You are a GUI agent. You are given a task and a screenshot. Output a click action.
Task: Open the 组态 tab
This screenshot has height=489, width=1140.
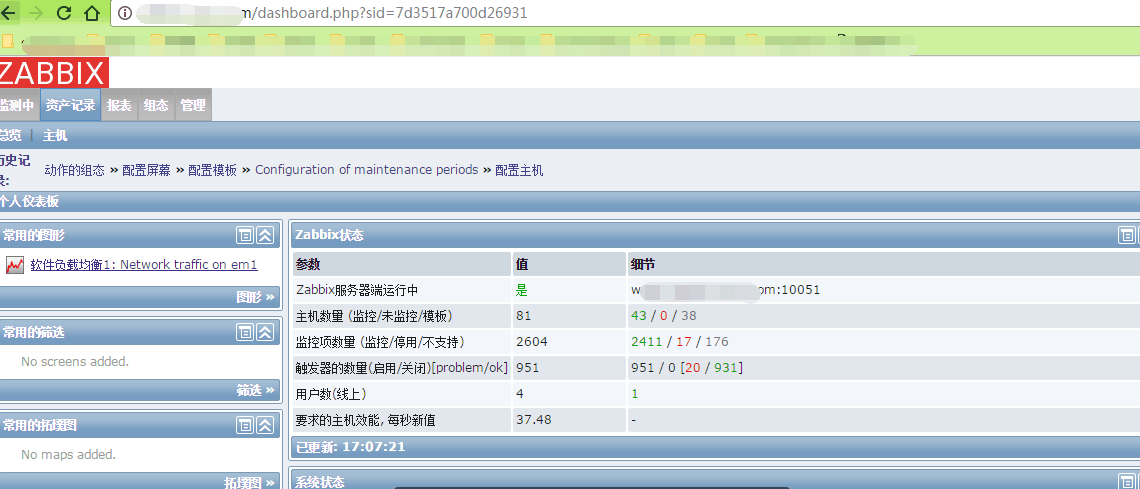coord(156,105)
